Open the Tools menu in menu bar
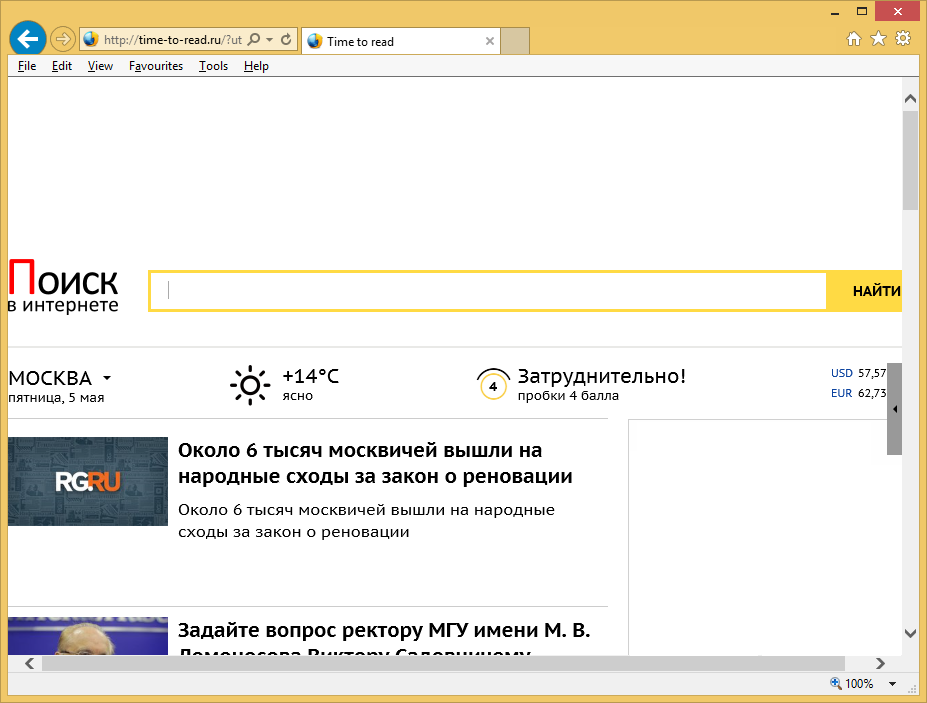This screenshot has height=703, width=927. click(x=213, y=66)
